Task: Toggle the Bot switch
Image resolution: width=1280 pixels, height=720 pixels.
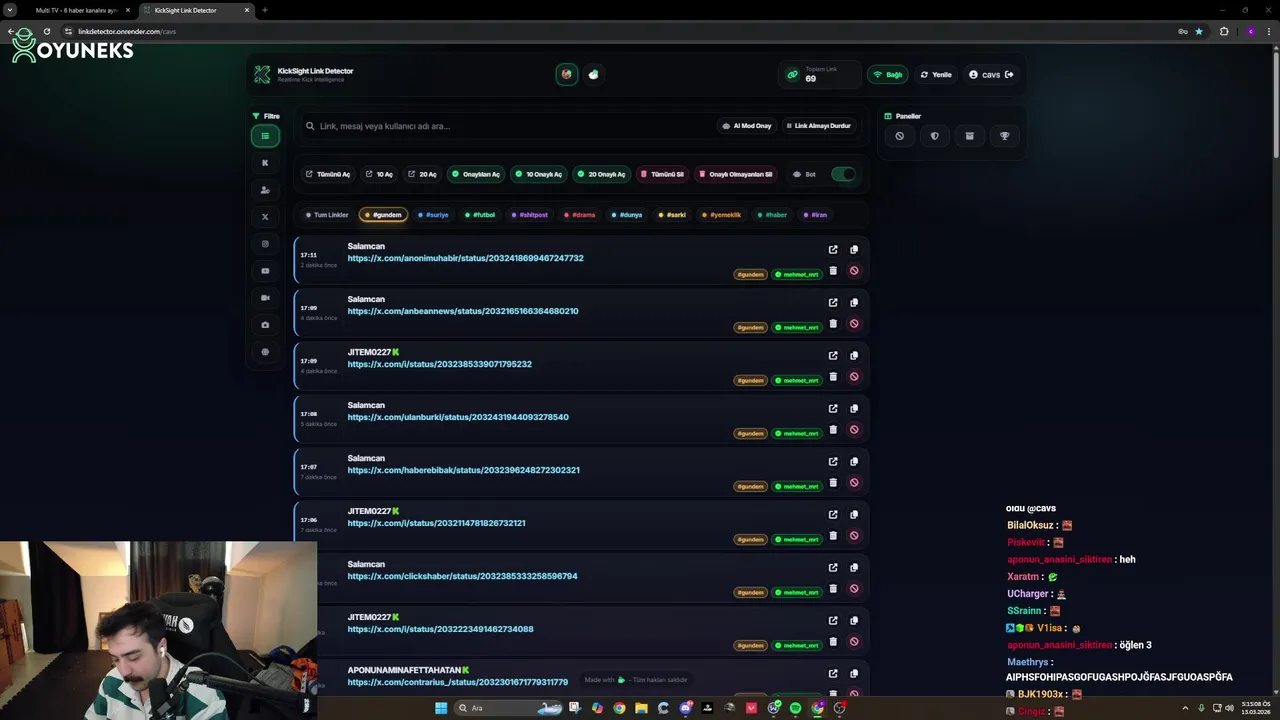Action: pos(844,174)
